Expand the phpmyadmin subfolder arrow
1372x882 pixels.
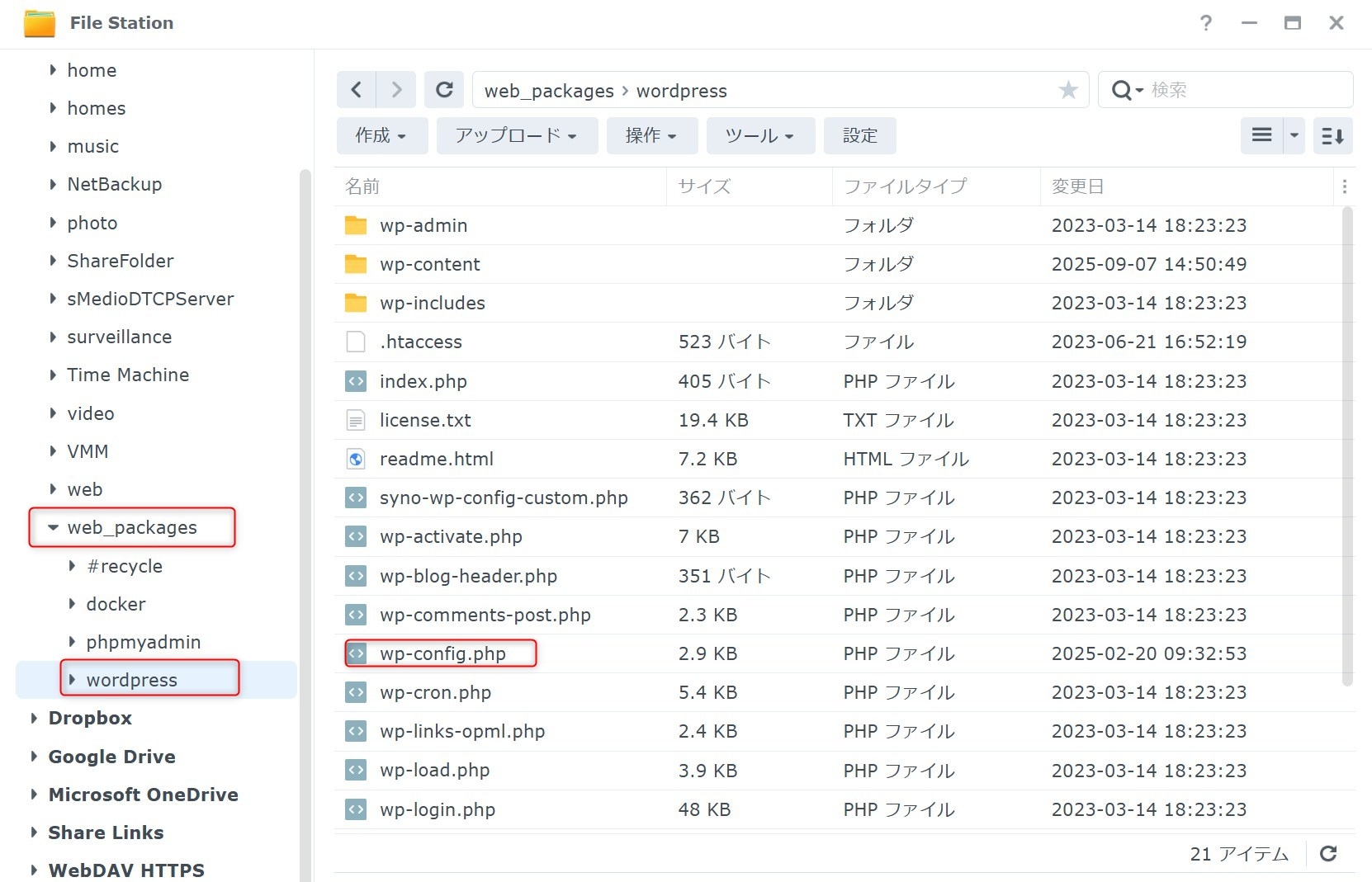tap(73, 642)
